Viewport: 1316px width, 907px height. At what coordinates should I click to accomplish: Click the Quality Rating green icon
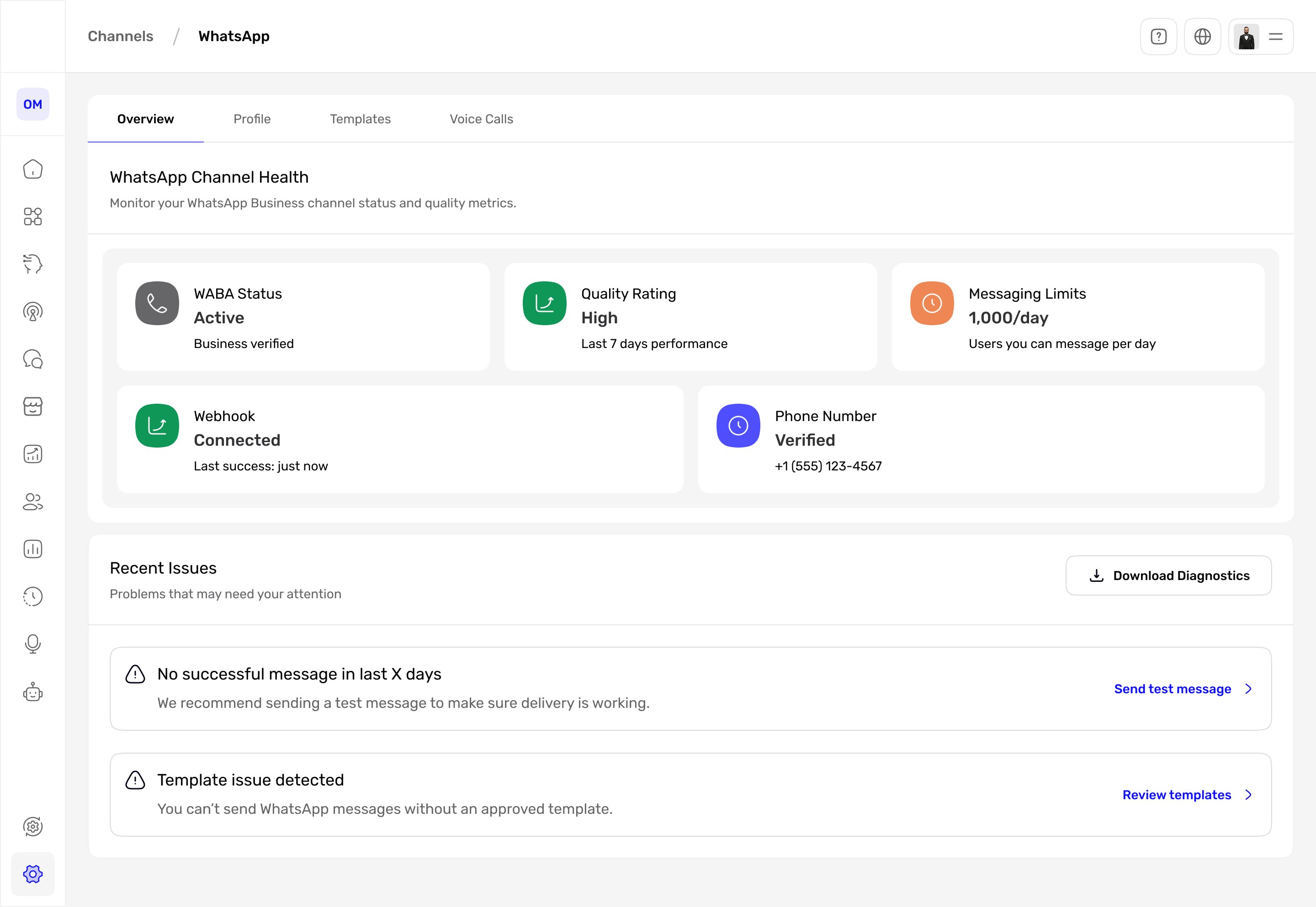(x=545, y=303)
